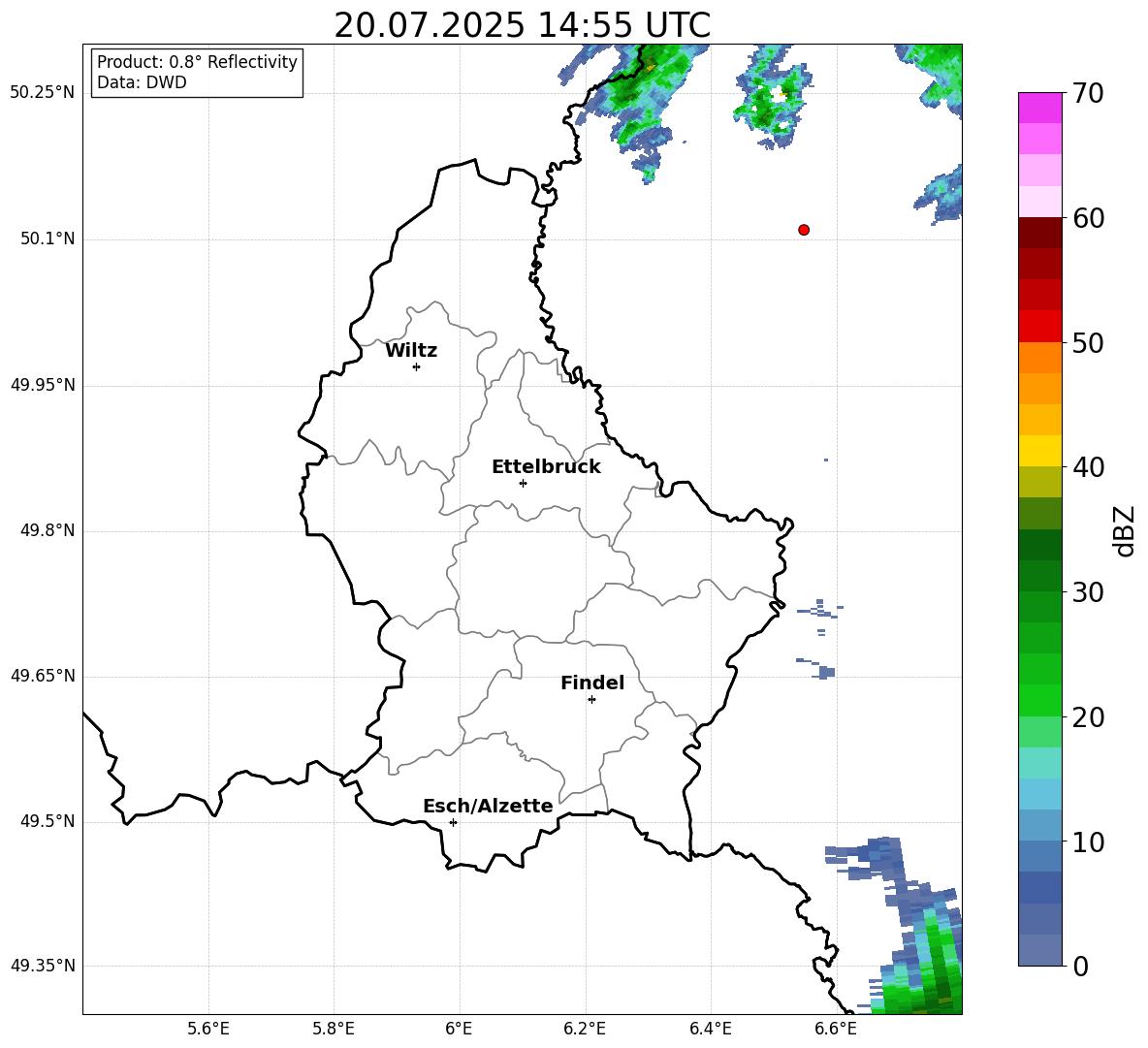1148x1048 pixels.
Task: Click the Findel station cross marker
Action: click(591, 700)
